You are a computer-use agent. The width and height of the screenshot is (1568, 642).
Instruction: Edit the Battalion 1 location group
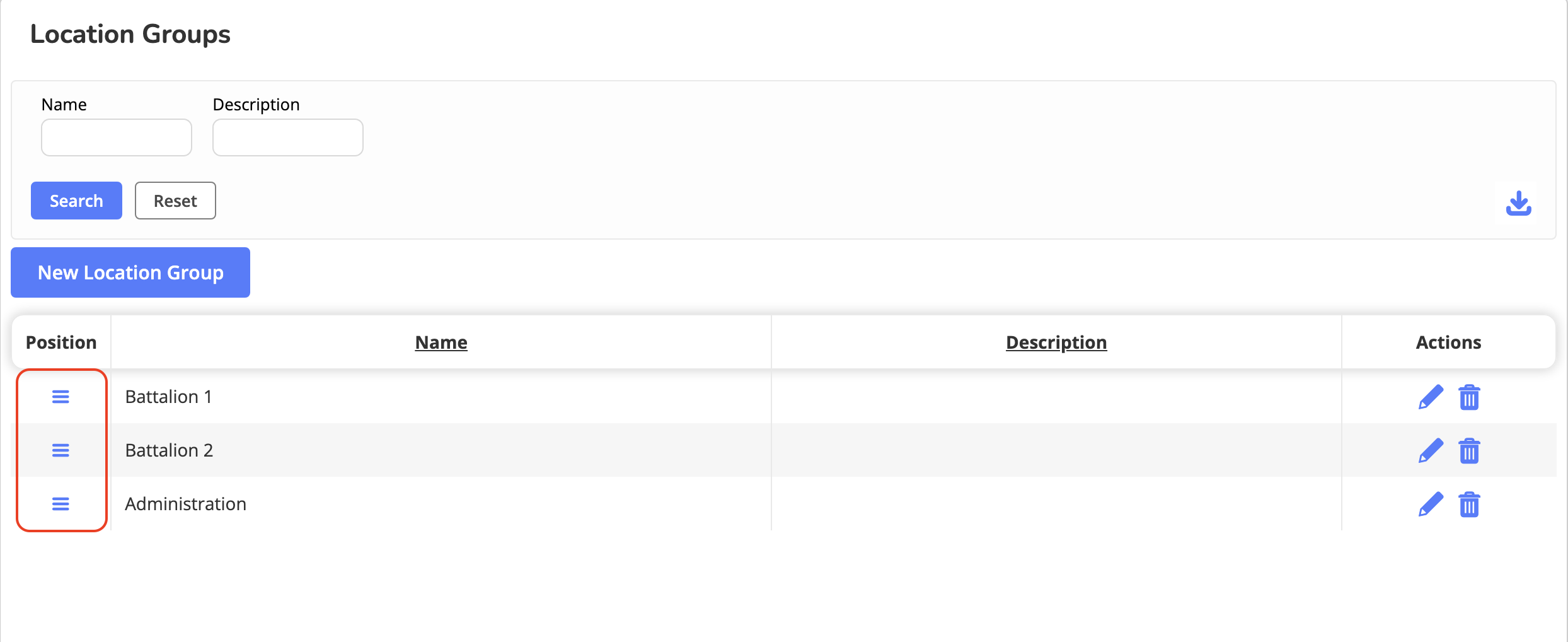pyautogui.click(x=1431, y=397)
